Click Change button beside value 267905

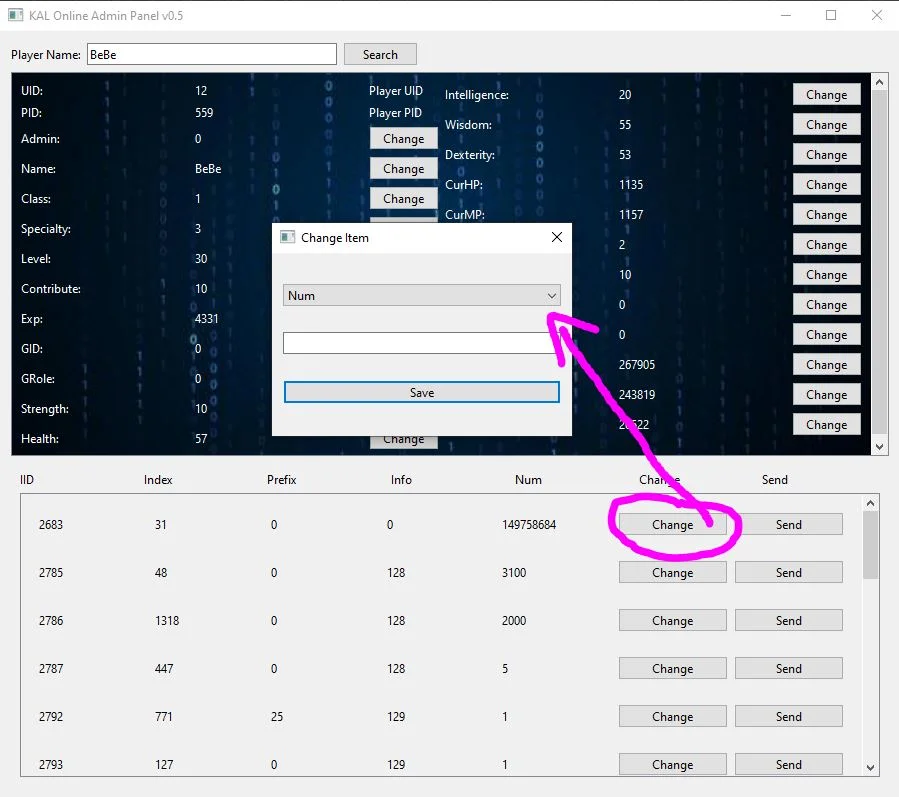[826, 364]
